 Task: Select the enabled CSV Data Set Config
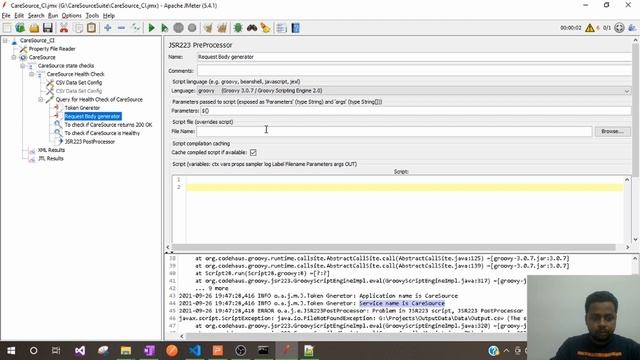tap(79, 82)
